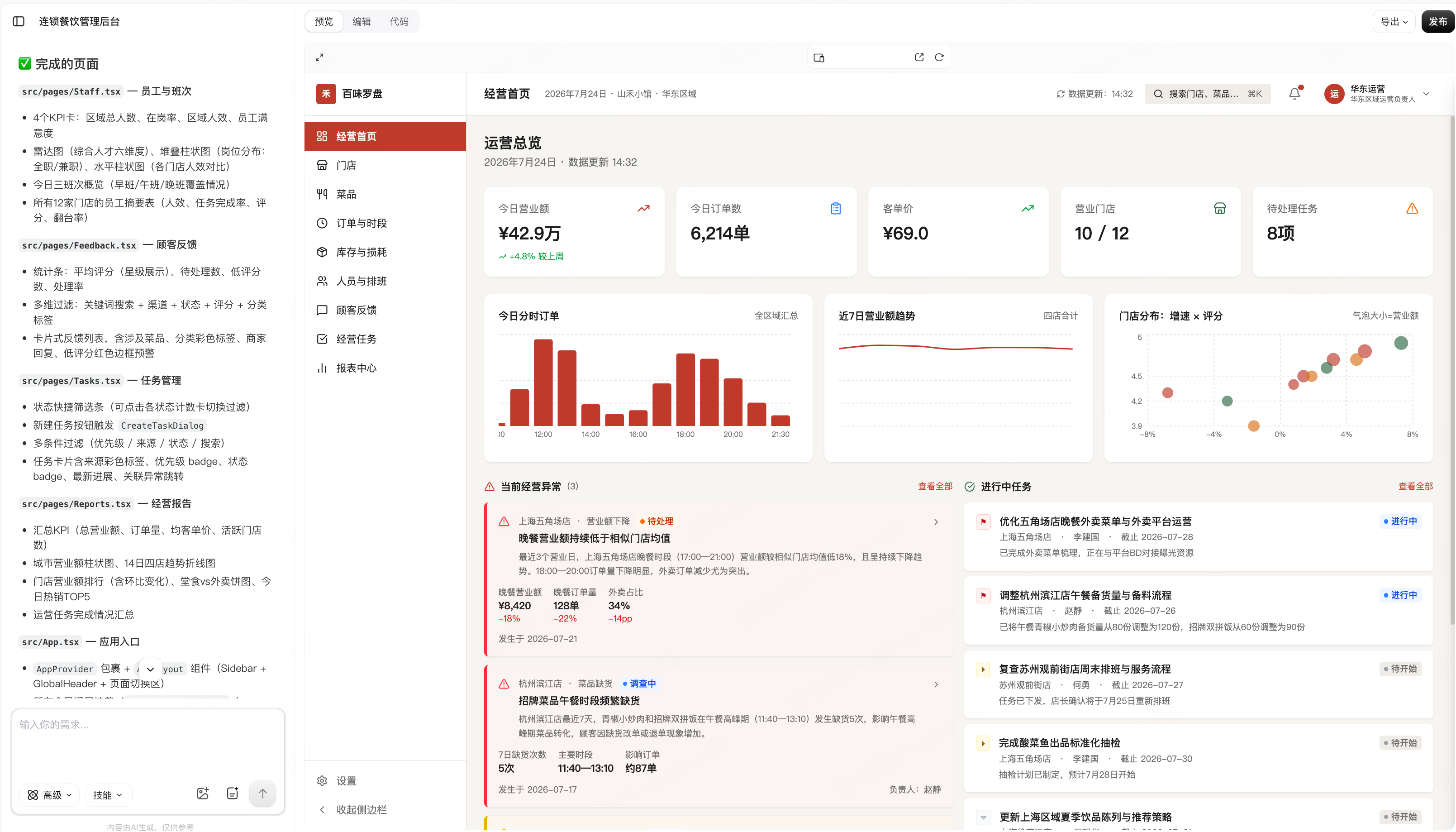1456x832 pixels.
Task: Click the clipboard icon on 今日订单数 card
Action: coord(835,209)
